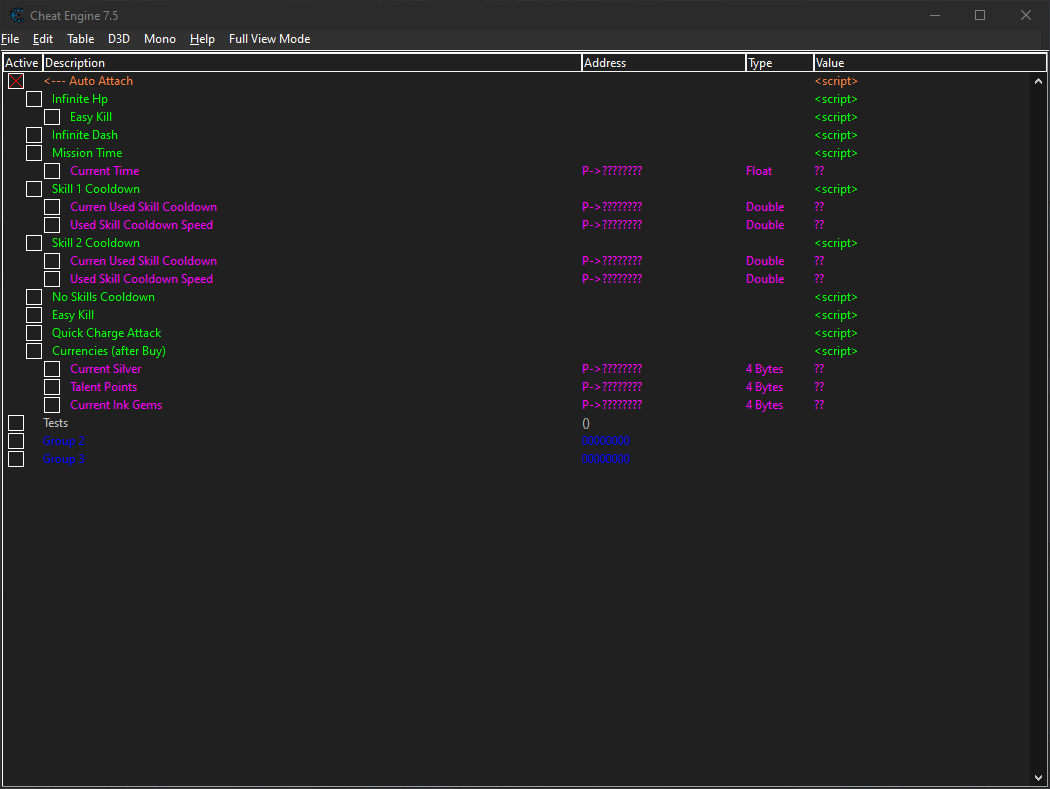Viewport: 1050px width, 789px height.
Task: Enable the Skill 1 Cooldown checkbox
Action: pos(34,190)
